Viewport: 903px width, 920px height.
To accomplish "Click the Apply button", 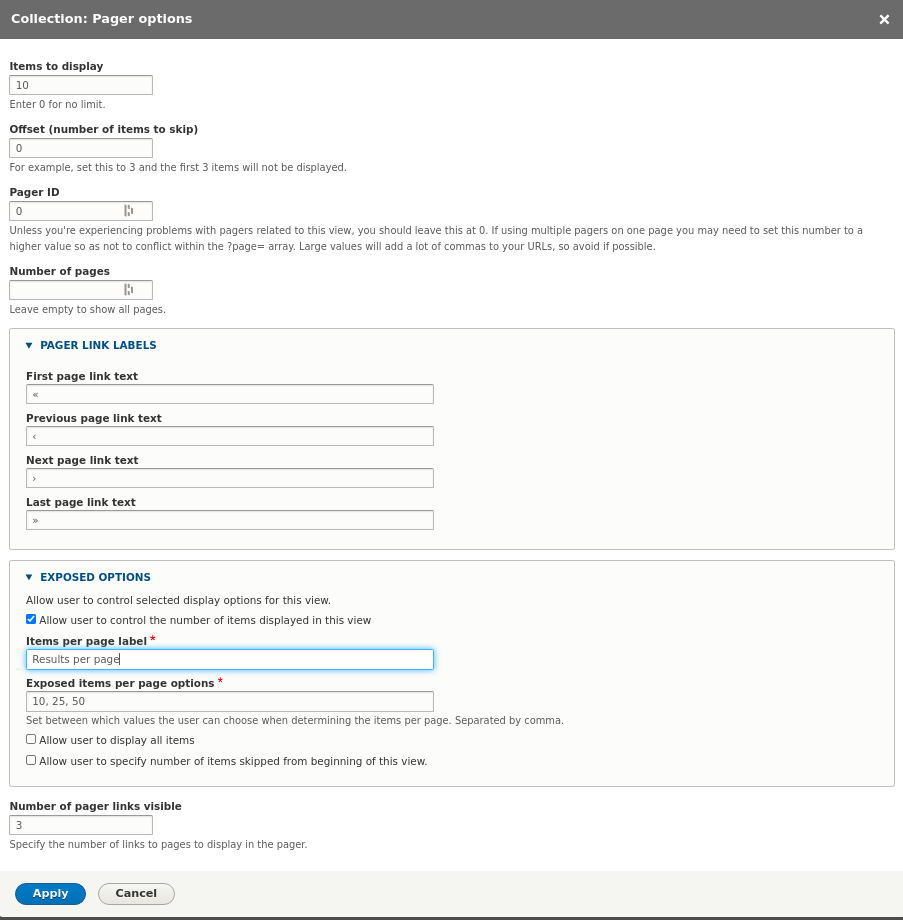I will [50, 893].
